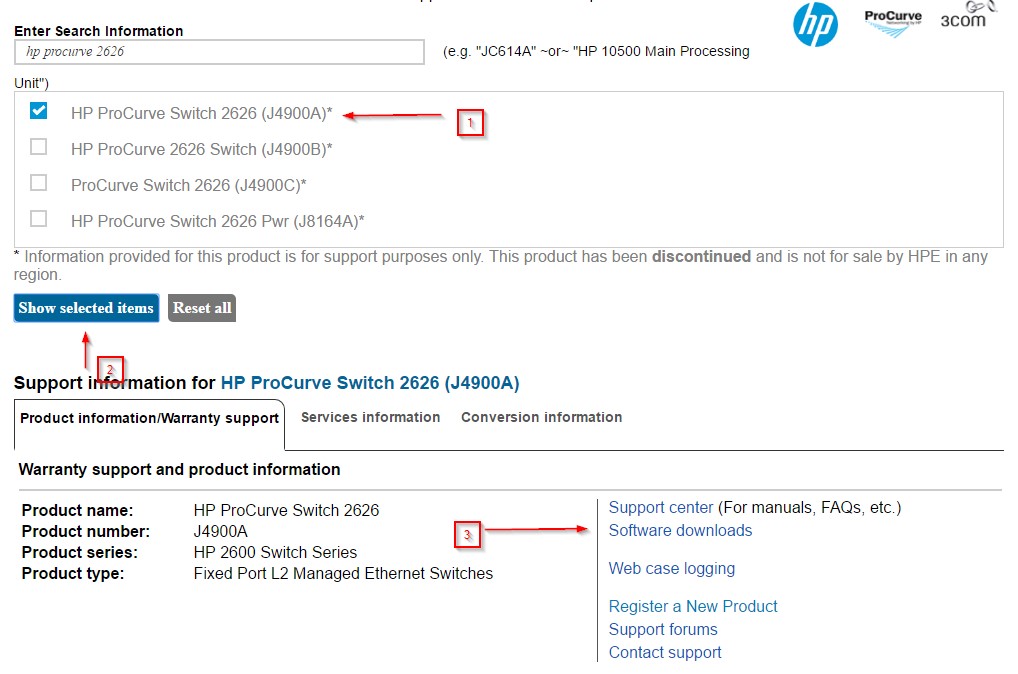Click the Show selected items button
This screenshot has width=1018, height=674.
(x=86, y=308)
